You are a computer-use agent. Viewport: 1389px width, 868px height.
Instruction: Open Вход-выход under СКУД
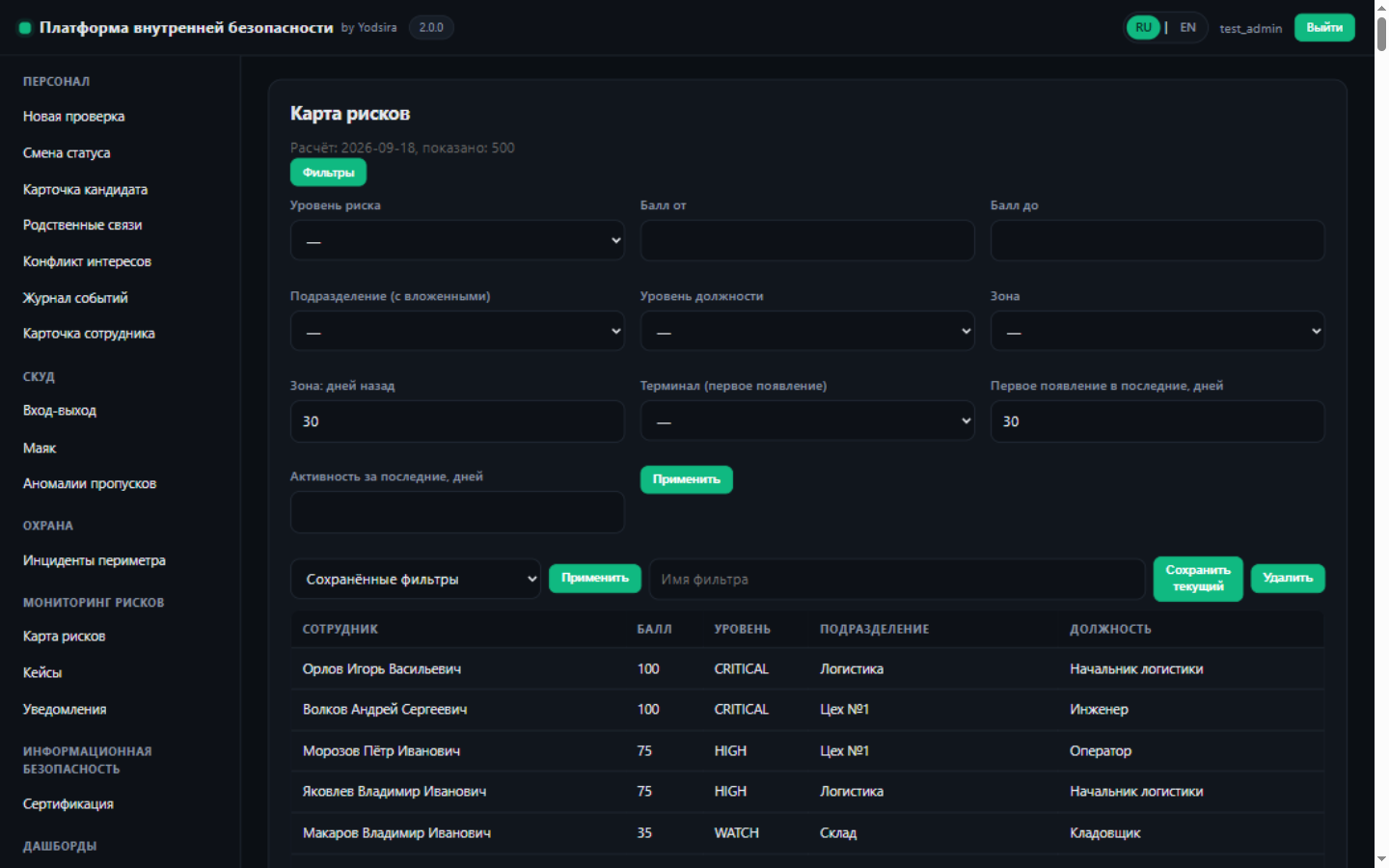pyautogui.click(x=60, y=411)
